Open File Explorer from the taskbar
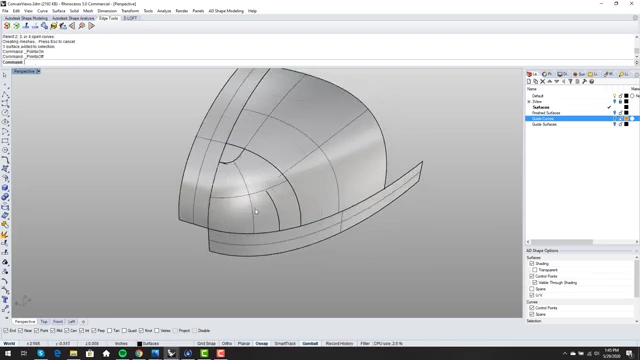Screen dimensions: 640x360 (x=73, y=353)
